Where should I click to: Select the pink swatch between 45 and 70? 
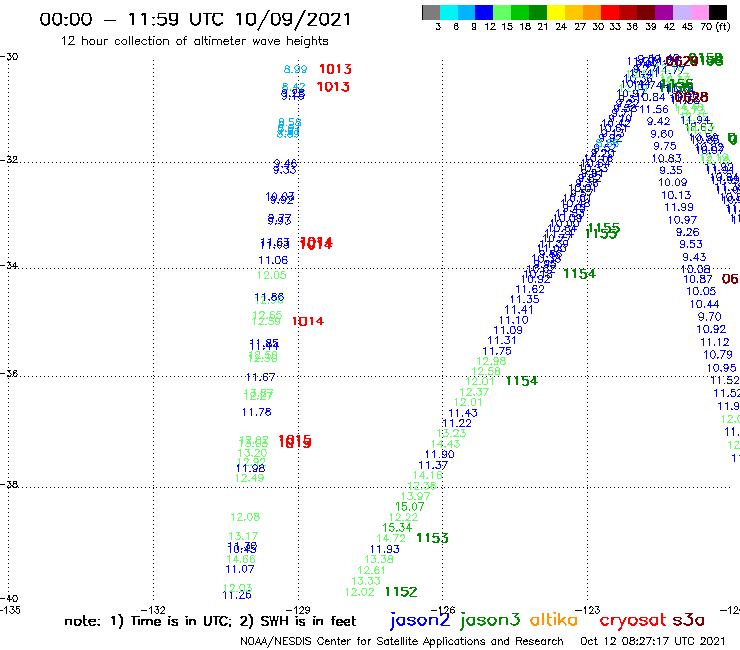(699, 12)
